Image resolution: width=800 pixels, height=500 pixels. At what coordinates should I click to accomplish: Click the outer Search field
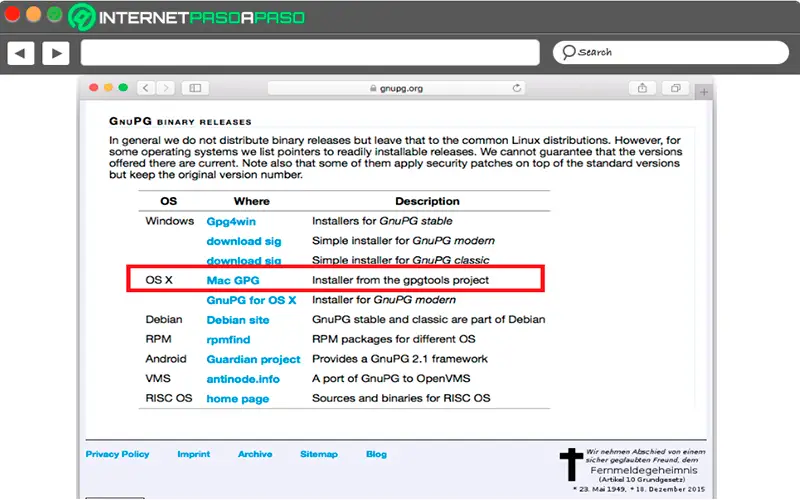(x=670, y=53)
